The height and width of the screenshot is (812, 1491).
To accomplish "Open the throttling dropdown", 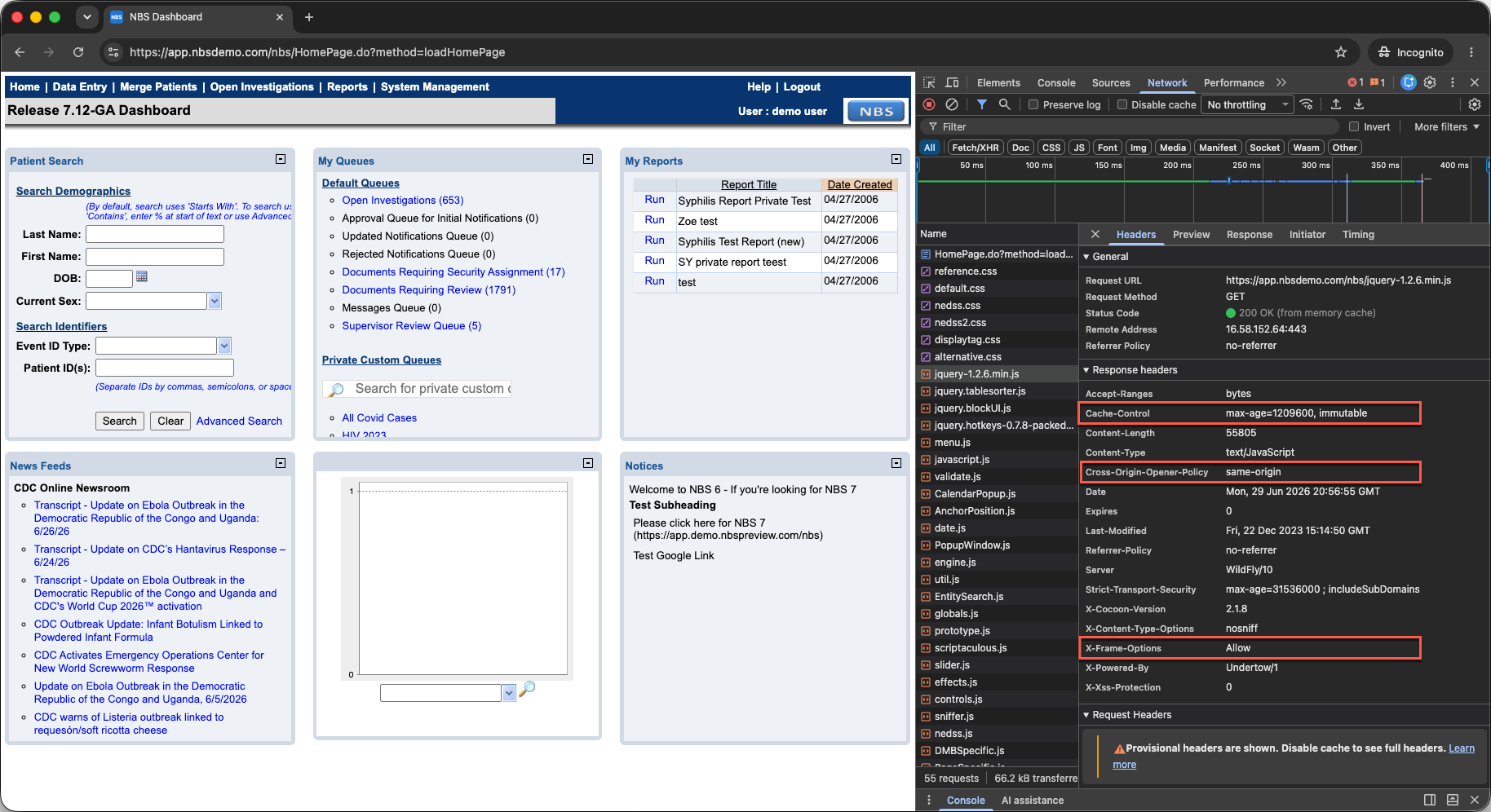I will pyautogui.click(x=1247, y=104).
